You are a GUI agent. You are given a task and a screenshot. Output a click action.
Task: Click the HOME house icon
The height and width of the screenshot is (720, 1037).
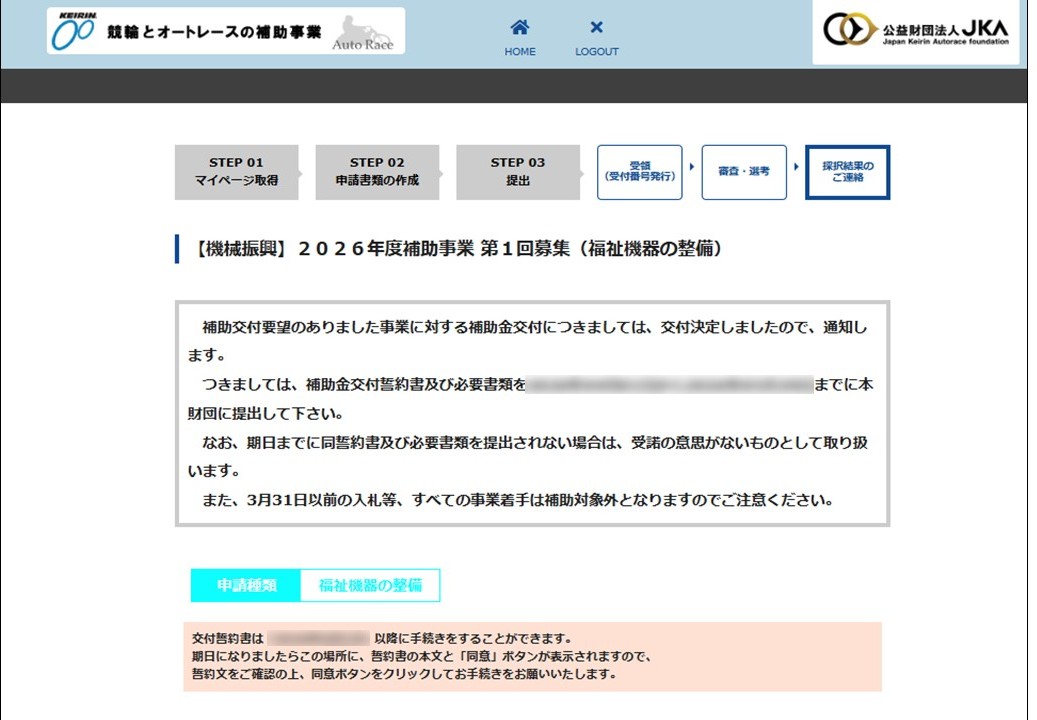(x=520, y=27)
